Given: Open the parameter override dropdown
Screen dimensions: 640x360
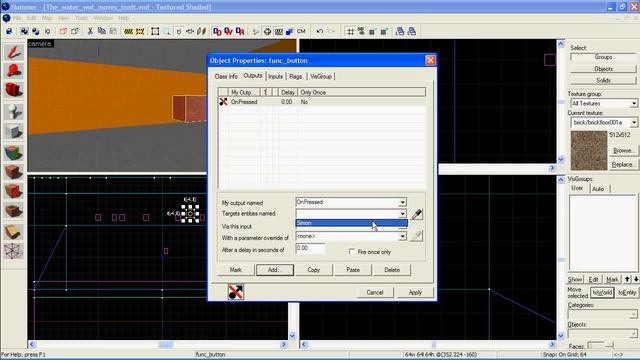Looking at the screenshot, I should pyautogui.click(x=402, y=236).
